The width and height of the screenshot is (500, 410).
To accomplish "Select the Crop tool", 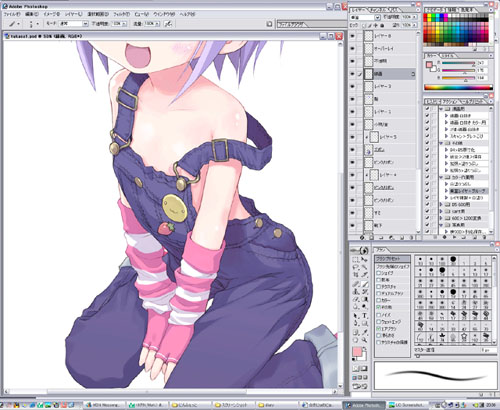I will (x=356, y=275).
